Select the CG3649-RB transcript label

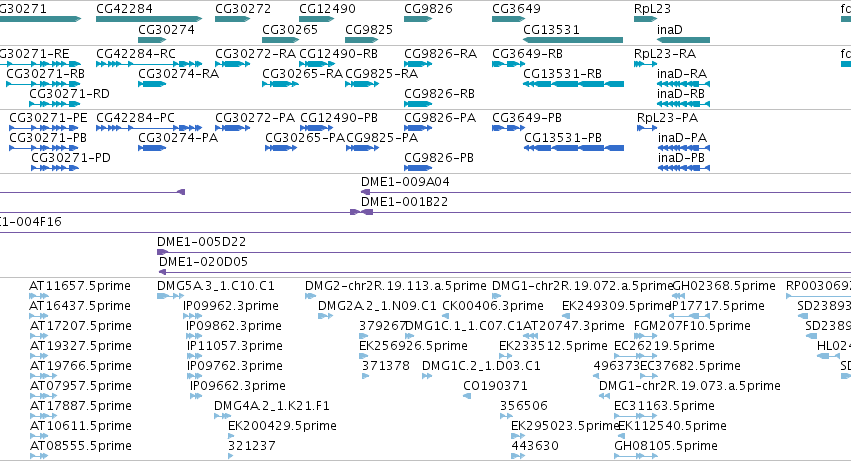(527, 54)
